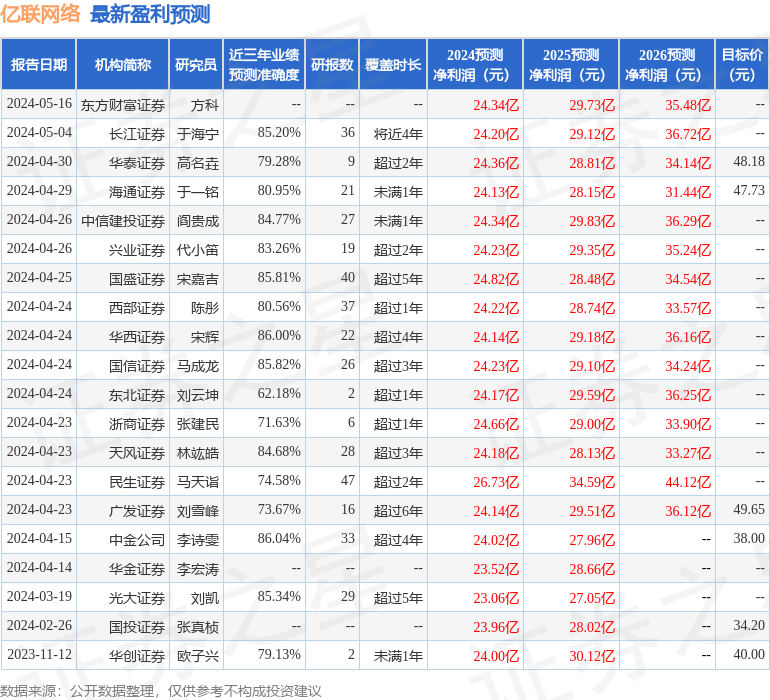Click researcher name 于海宁

coord(198,134)
